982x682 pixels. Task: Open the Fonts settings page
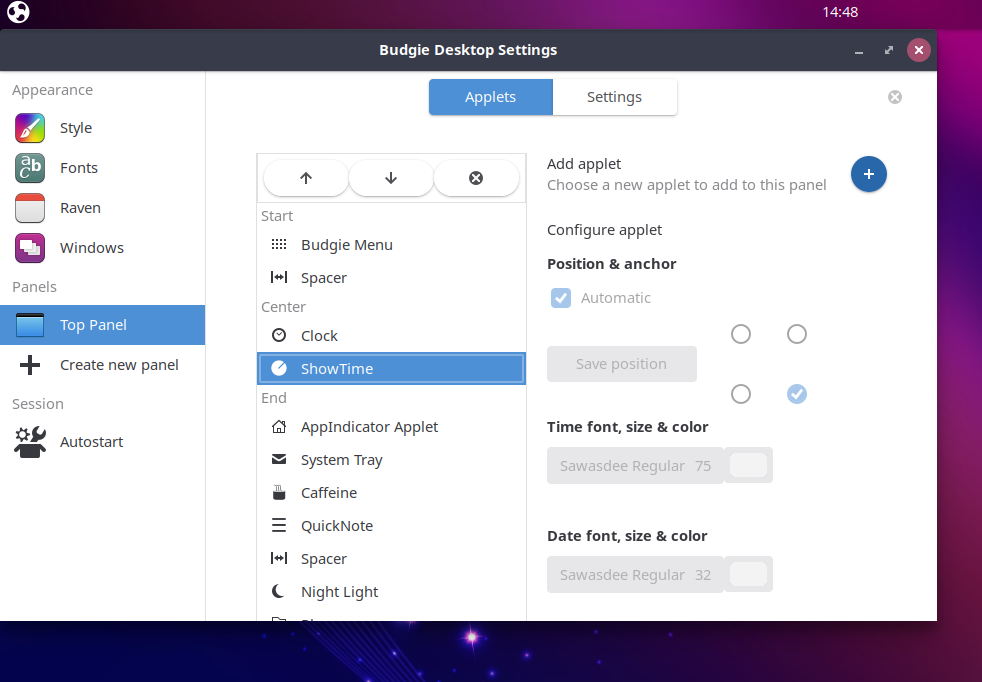78,168
